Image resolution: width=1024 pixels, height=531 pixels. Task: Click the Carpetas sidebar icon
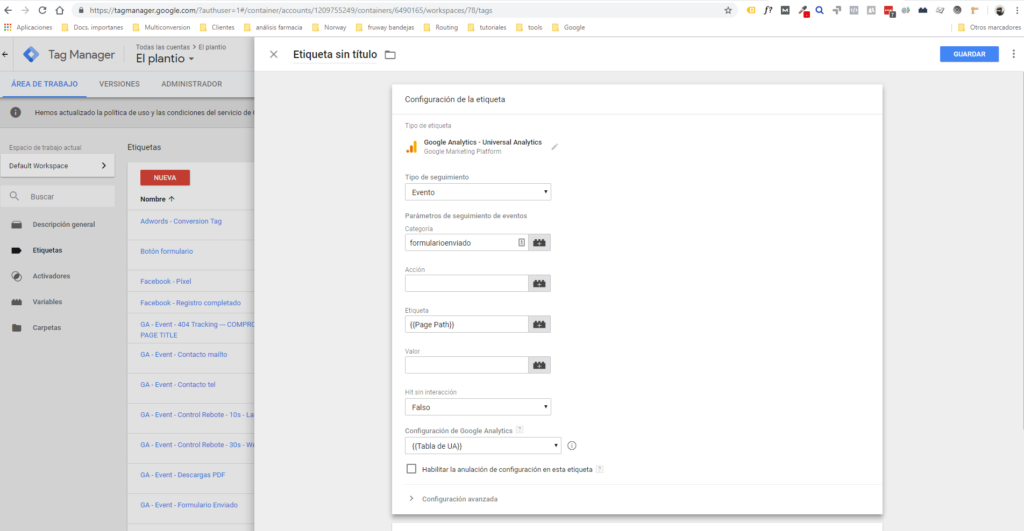16,328
